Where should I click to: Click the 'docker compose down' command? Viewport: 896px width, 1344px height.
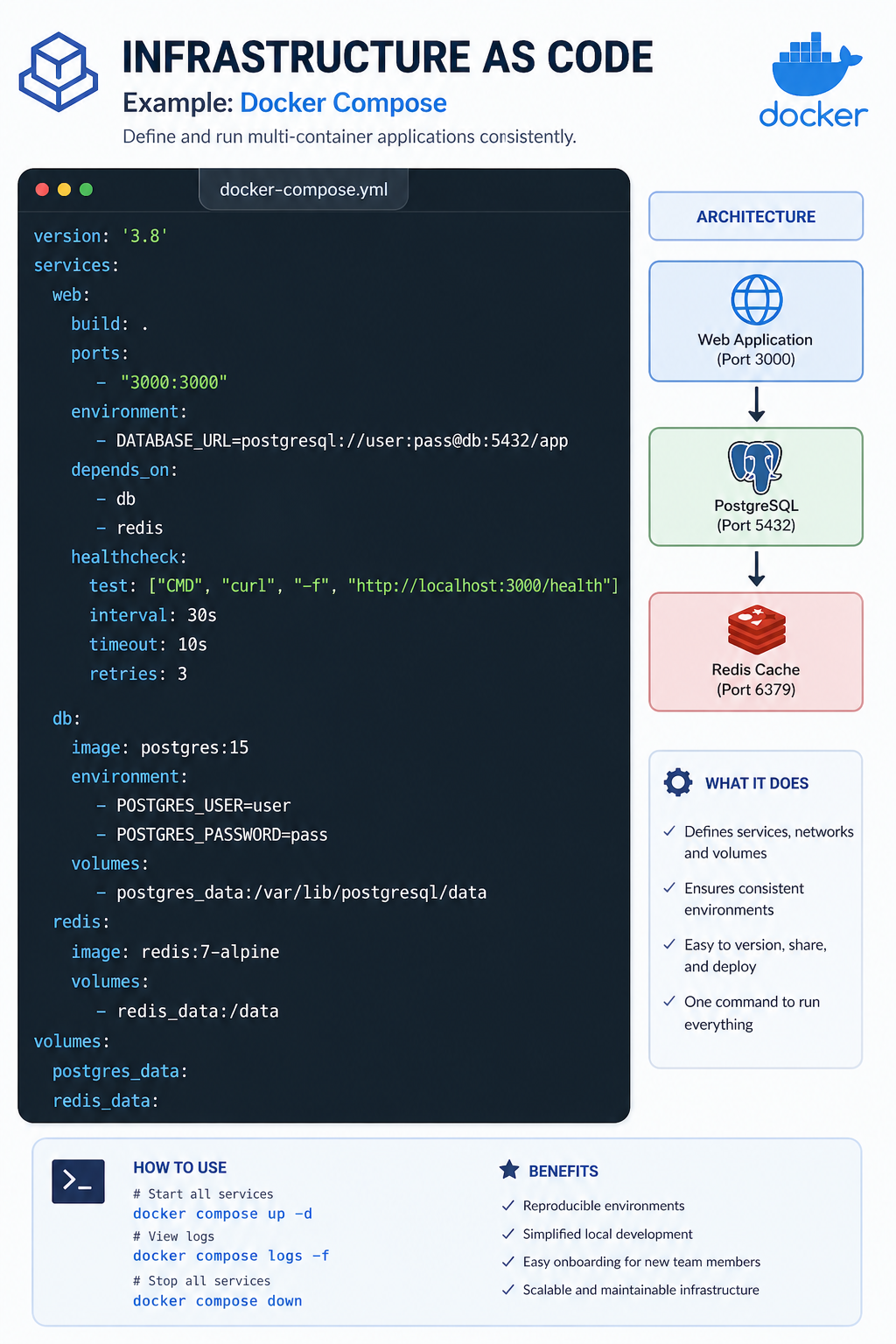[x=218, y=1301]
